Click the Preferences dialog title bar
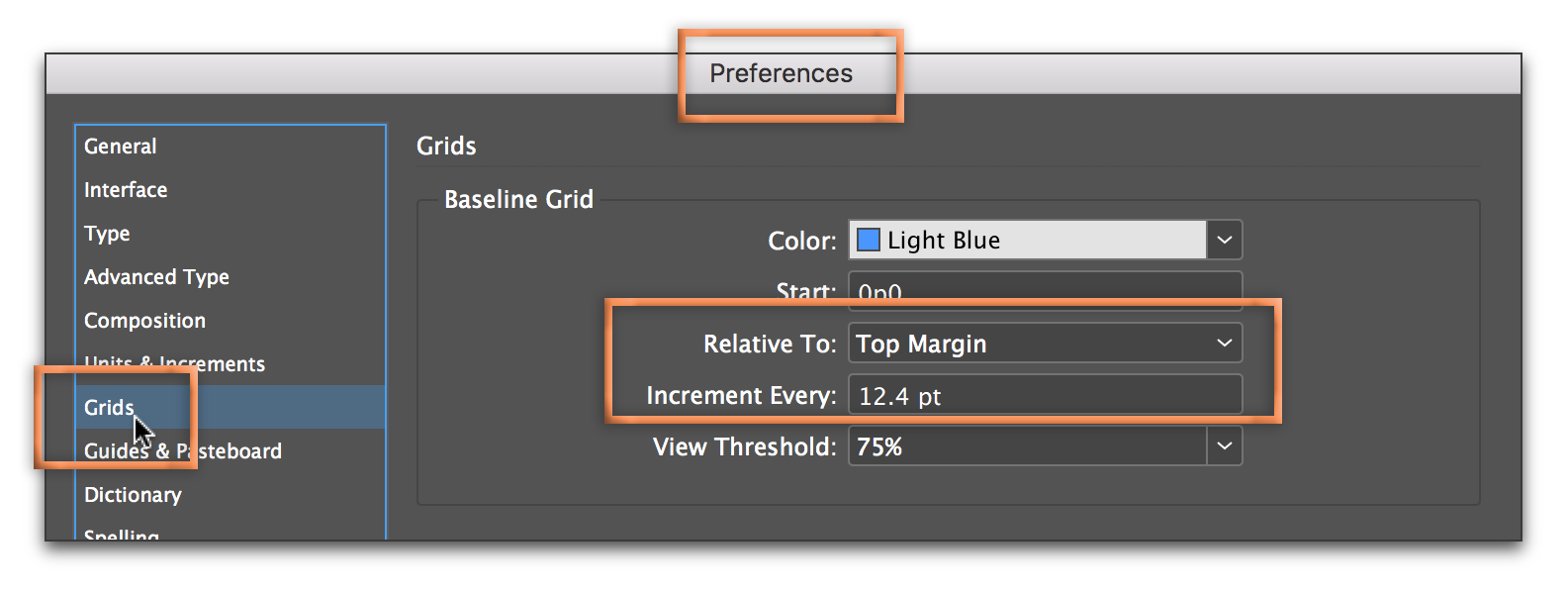 (782, 74)
